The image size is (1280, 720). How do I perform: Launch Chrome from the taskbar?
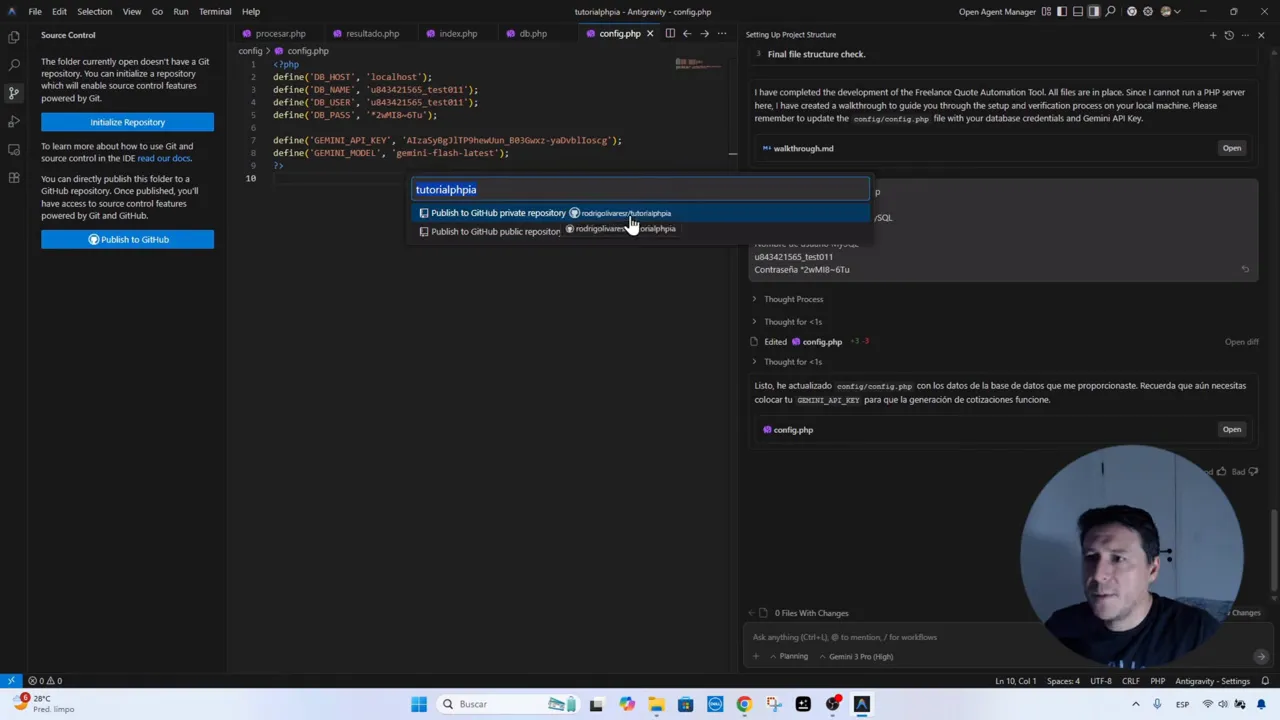744,704
